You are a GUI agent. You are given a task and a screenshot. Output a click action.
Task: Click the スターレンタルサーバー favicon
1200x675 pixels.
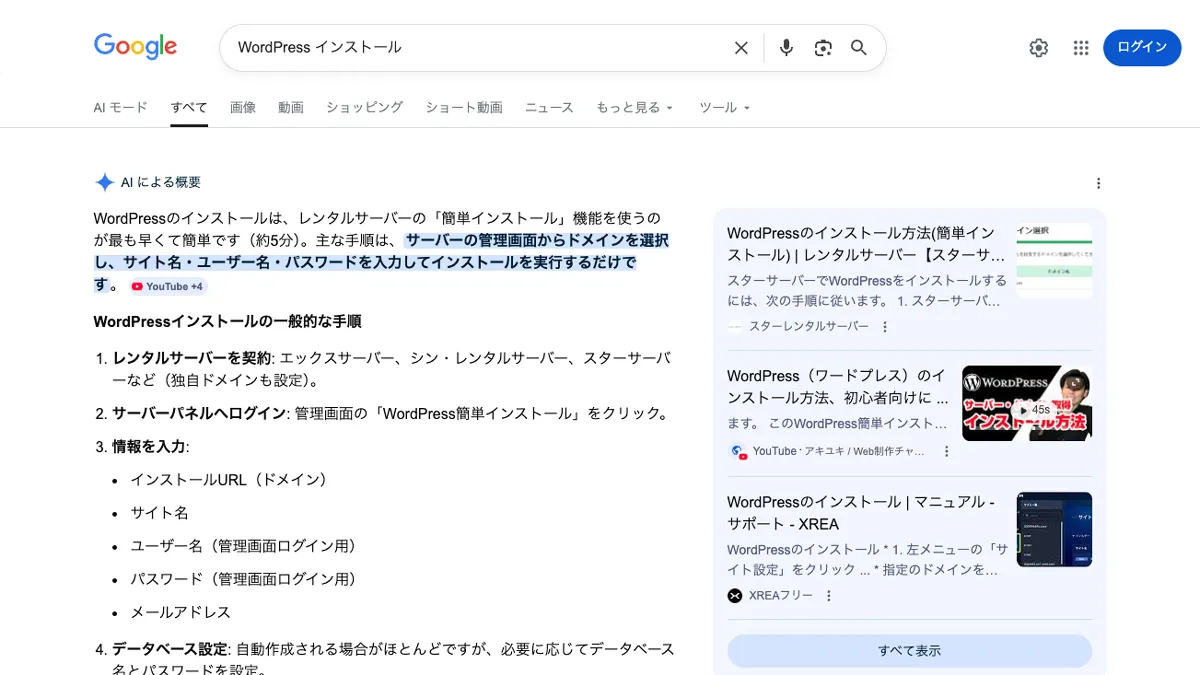(735, 327)
